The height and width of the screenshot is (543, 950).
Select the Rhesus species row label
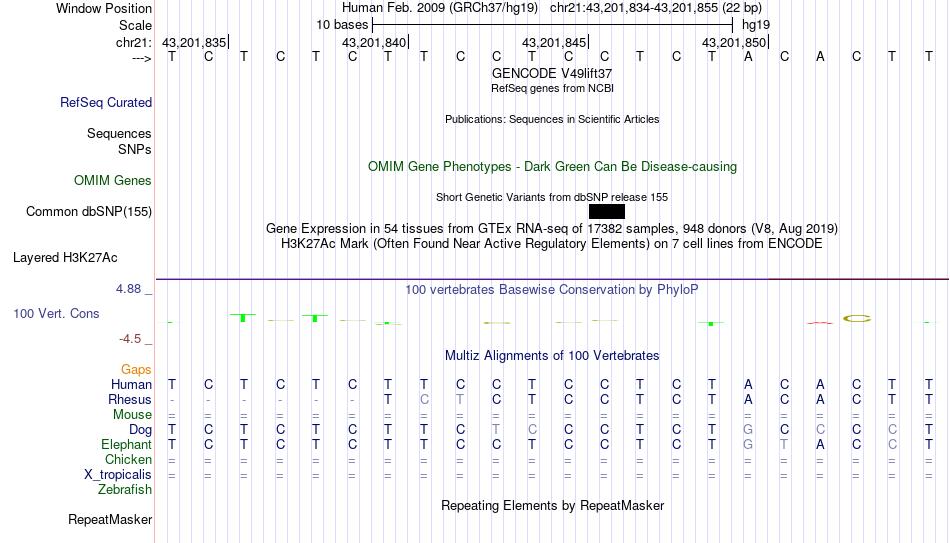coord(130,399)
